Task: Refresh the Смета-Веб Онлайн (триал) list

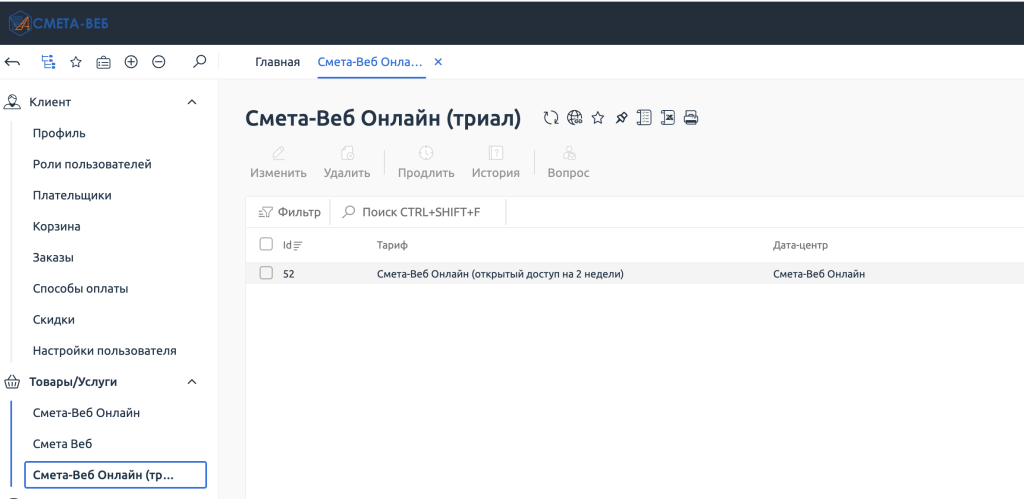Action: click(552, 118)
